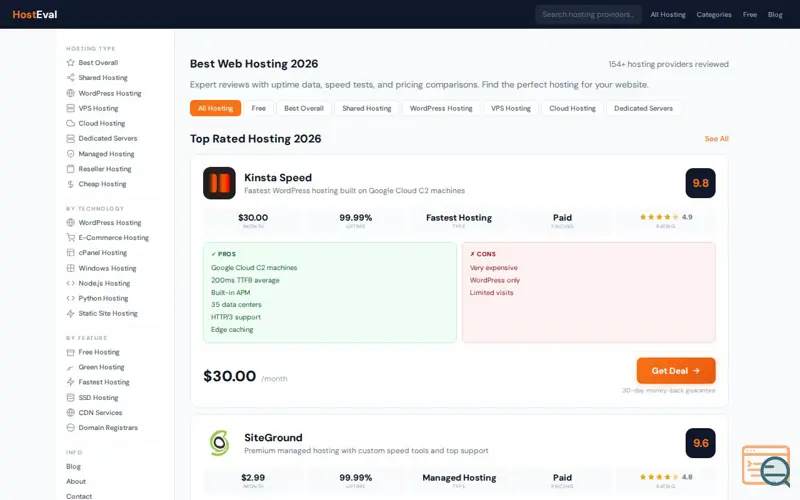Click the 9.6 score badge

[700, 443]
